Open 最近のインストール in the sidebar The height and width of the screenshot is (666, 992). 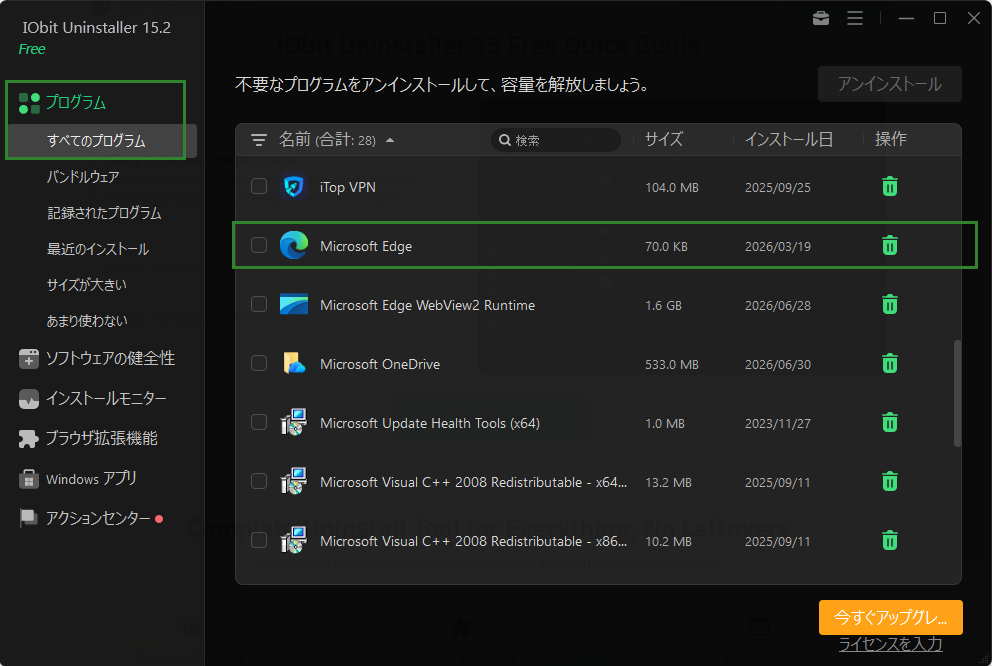coord(97,249)
